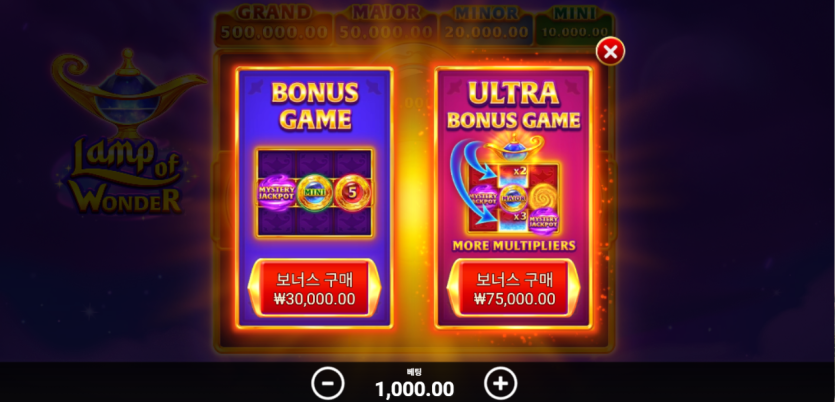Screen dimensions: 835x402
Task: Decrease the bet with minus button
Action: click(x=328, y=383)
